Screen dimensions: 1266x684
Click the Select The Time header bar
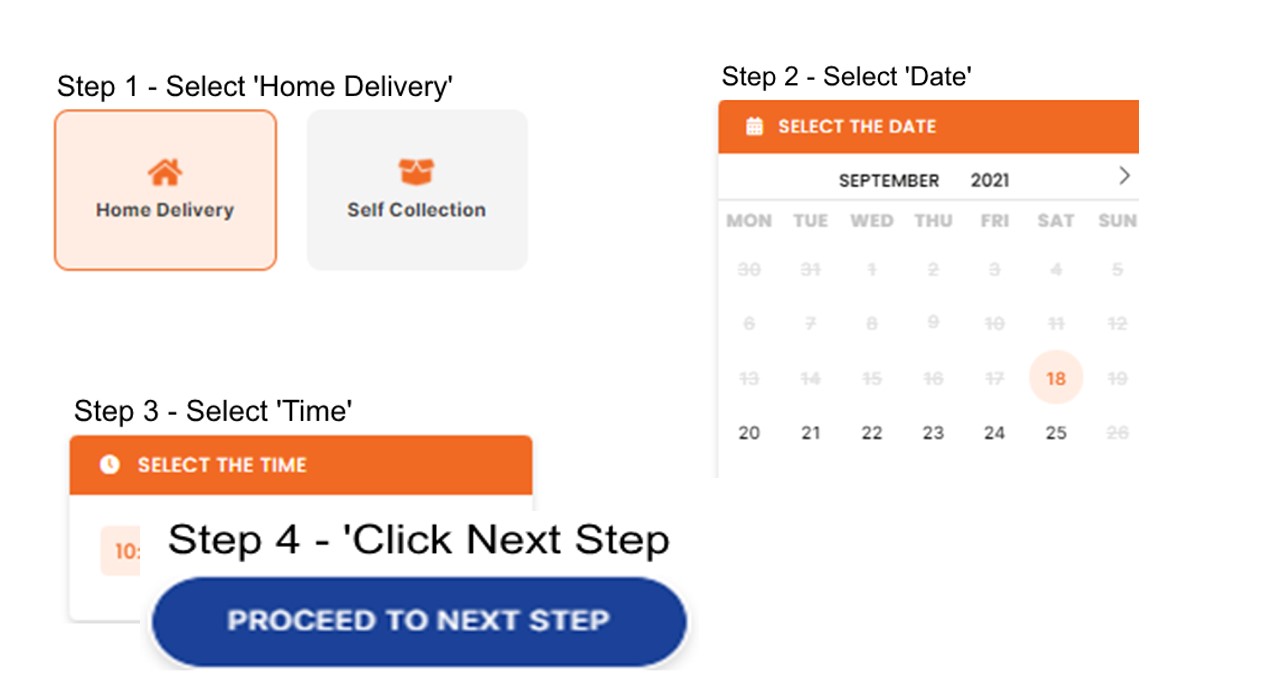pyautogui.click(x=301, y=465)
